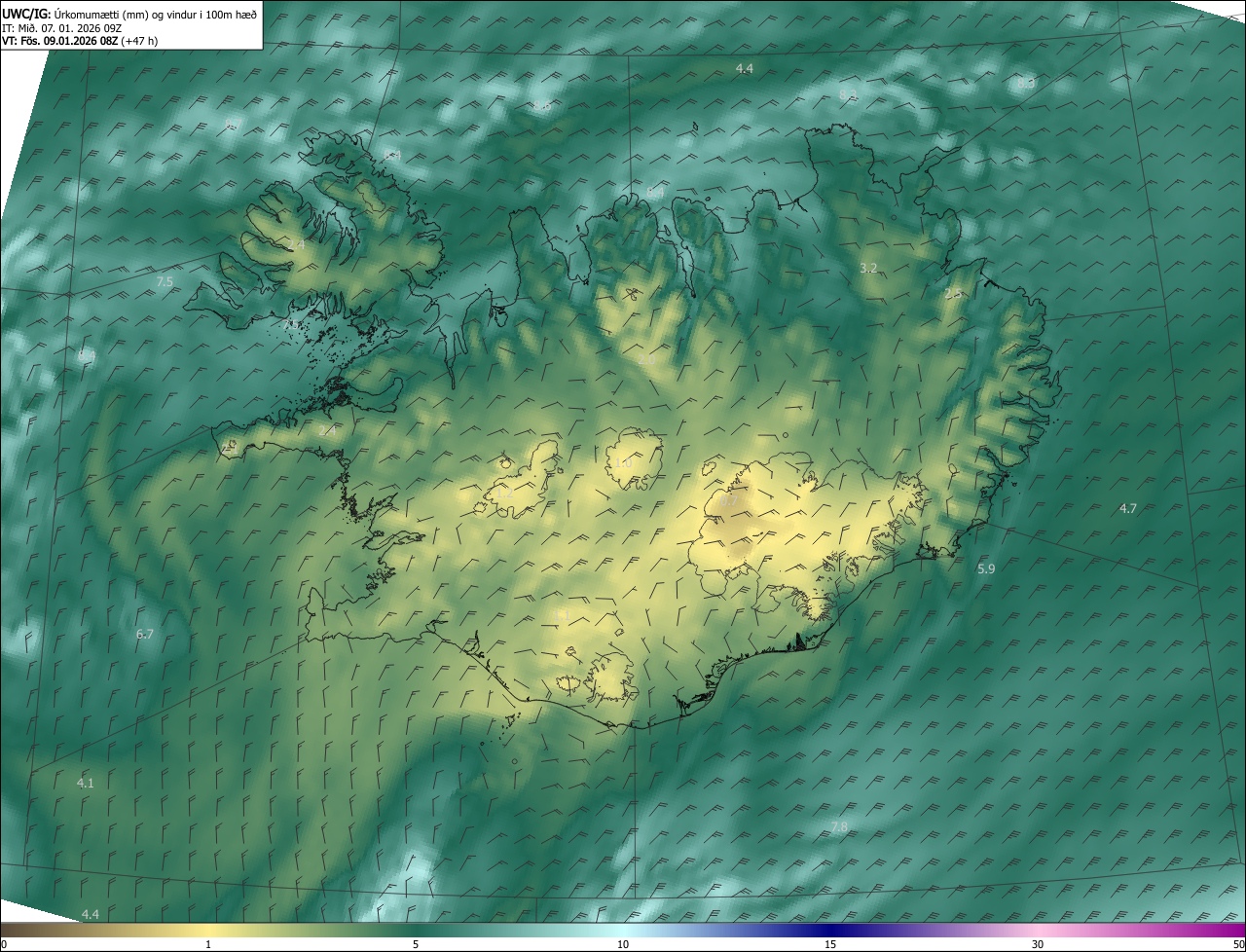Image resolution: width=1246 pixels, height=952 pixels.
Task: Click the colorbar tick label "10"
Action: point(623,944)
